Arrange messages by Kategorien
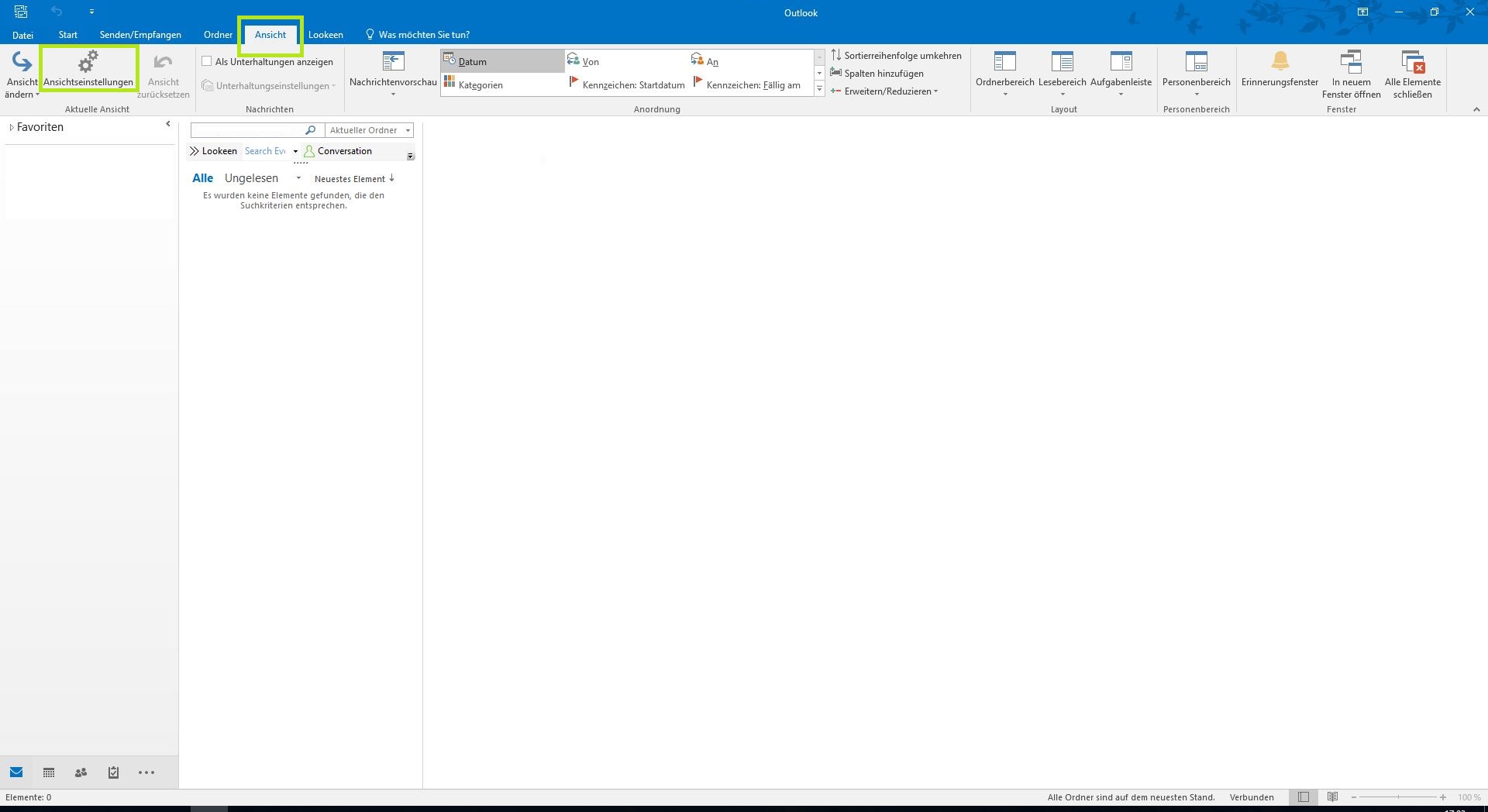The width and height of the screenshot is (1488, 812). [502, 84]
